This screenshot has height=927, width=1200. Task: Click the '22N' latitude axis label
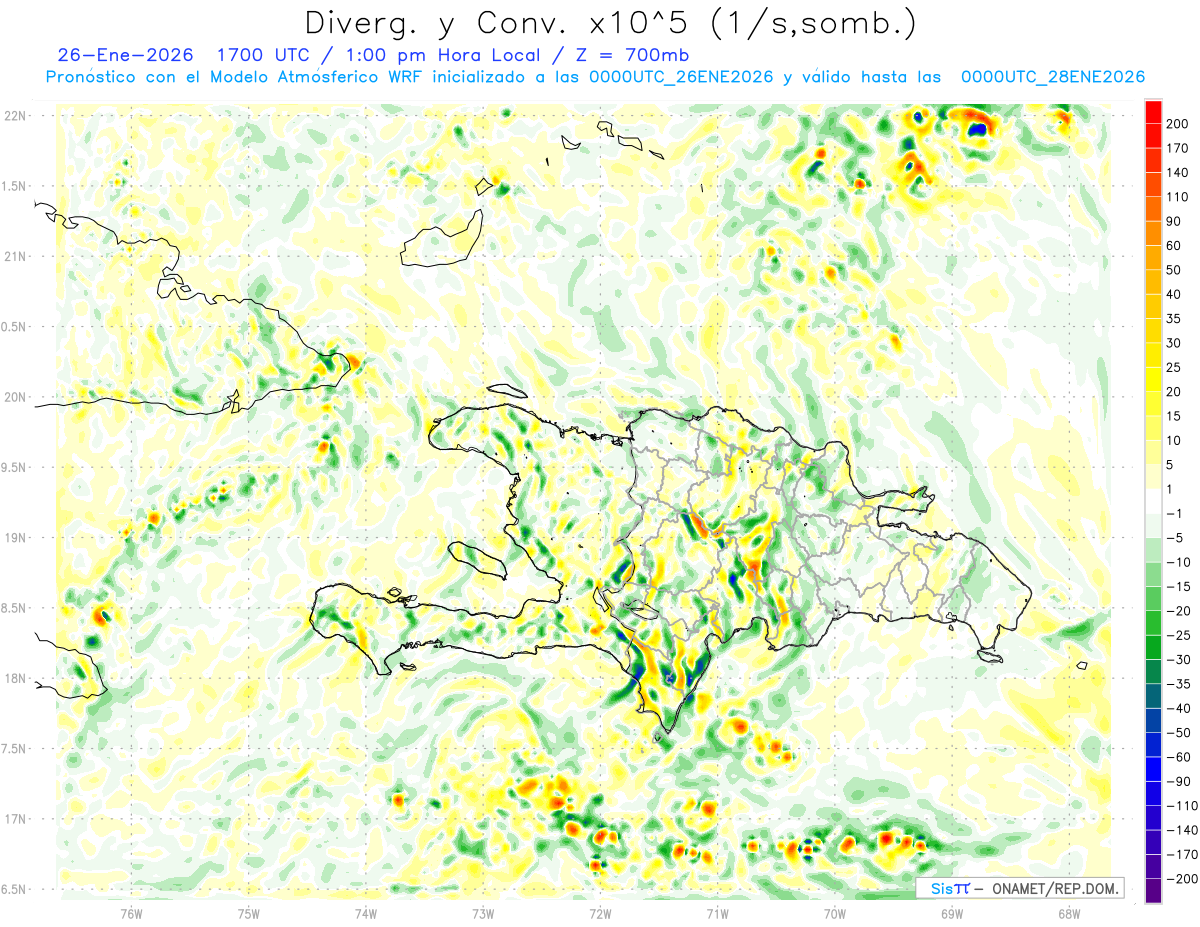click(15, 116)
